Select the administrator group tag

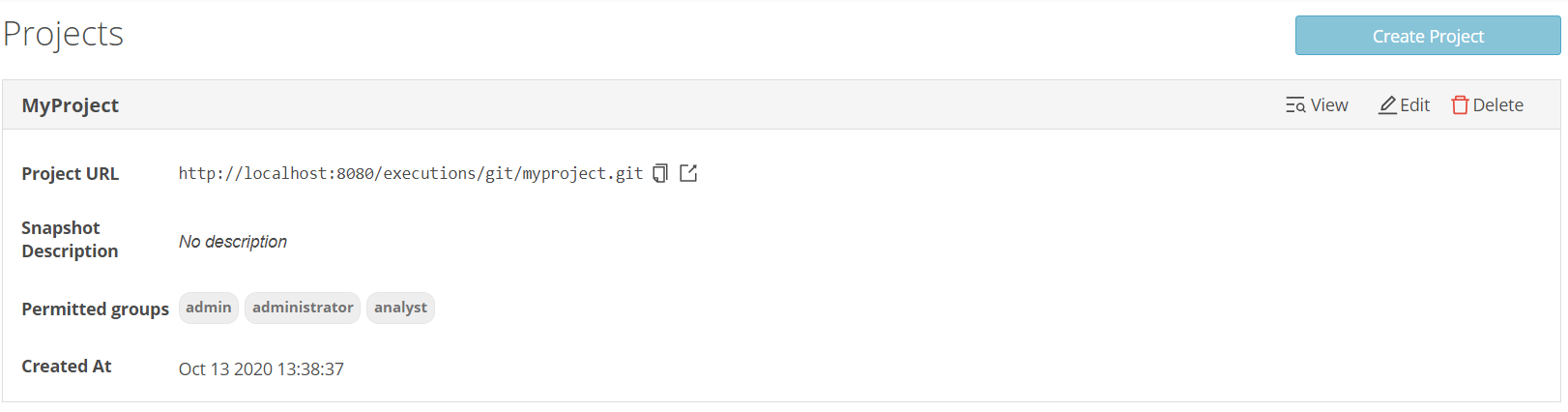pos(303,308)
